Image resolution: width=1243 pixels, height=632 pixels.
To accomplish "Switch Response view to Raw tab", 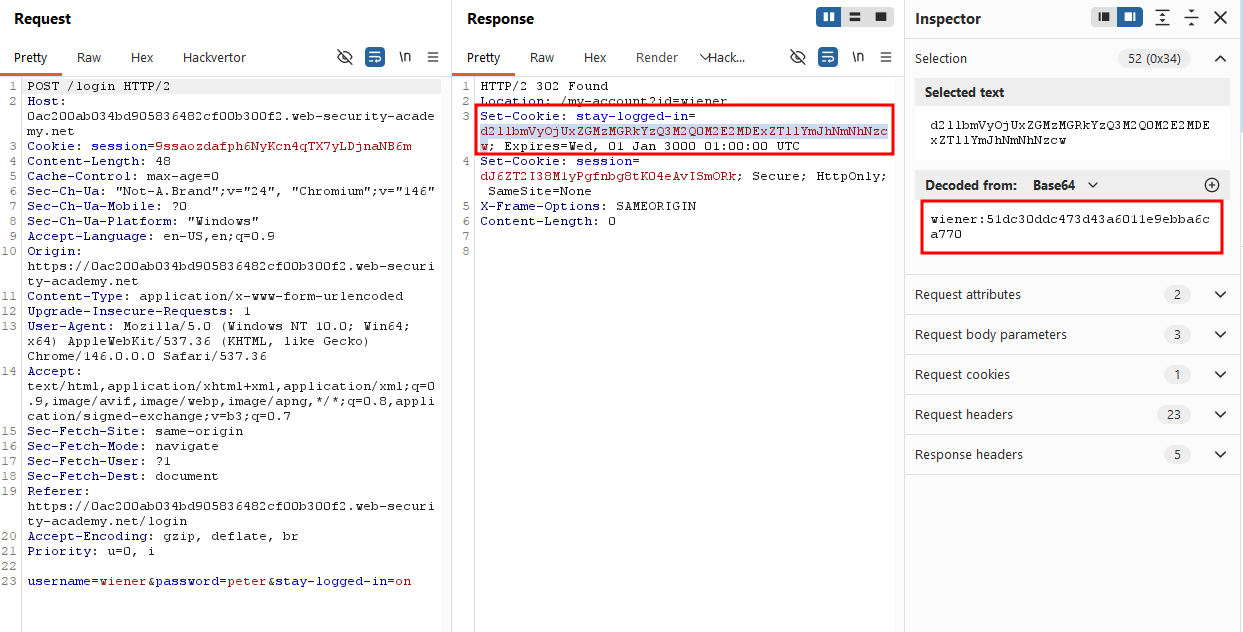I will click(x=542, y=58).
